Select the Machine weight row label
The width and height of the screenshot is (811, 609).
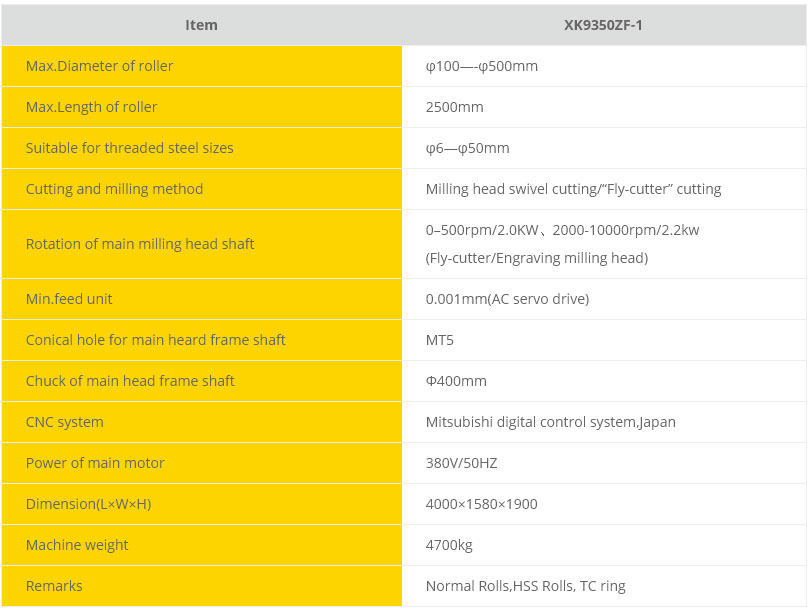coord(77,545)
